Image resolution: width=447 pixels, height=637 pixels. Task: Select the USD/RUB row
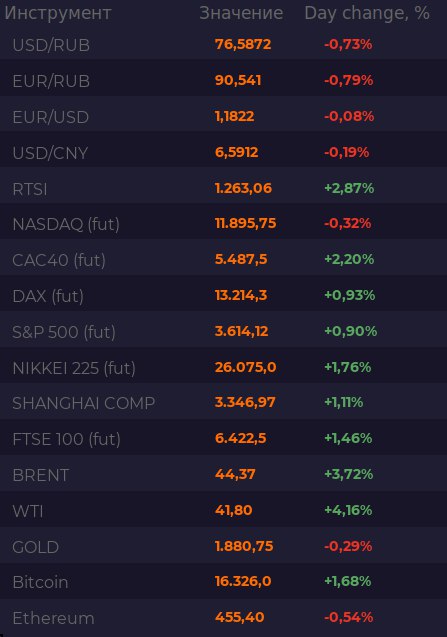[224, 44]
